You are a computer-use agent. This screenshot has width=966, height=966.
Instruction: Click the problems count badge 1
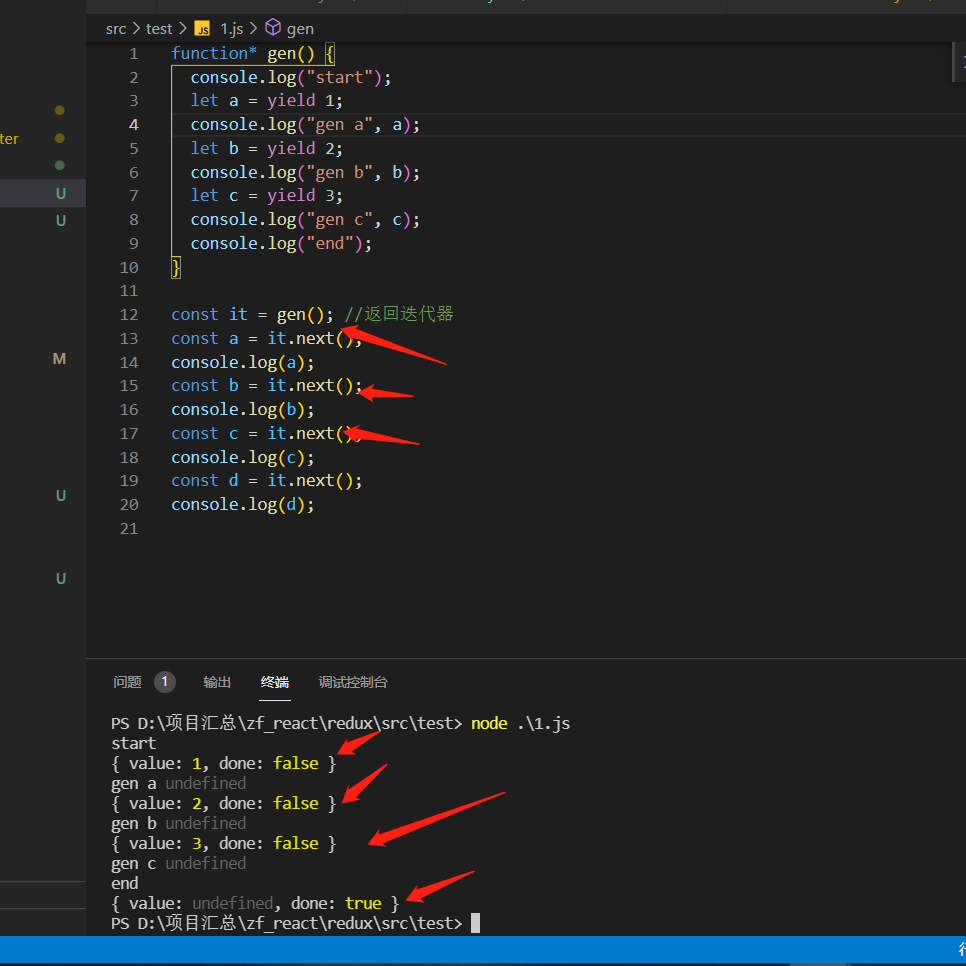click(x=164, y=681)
